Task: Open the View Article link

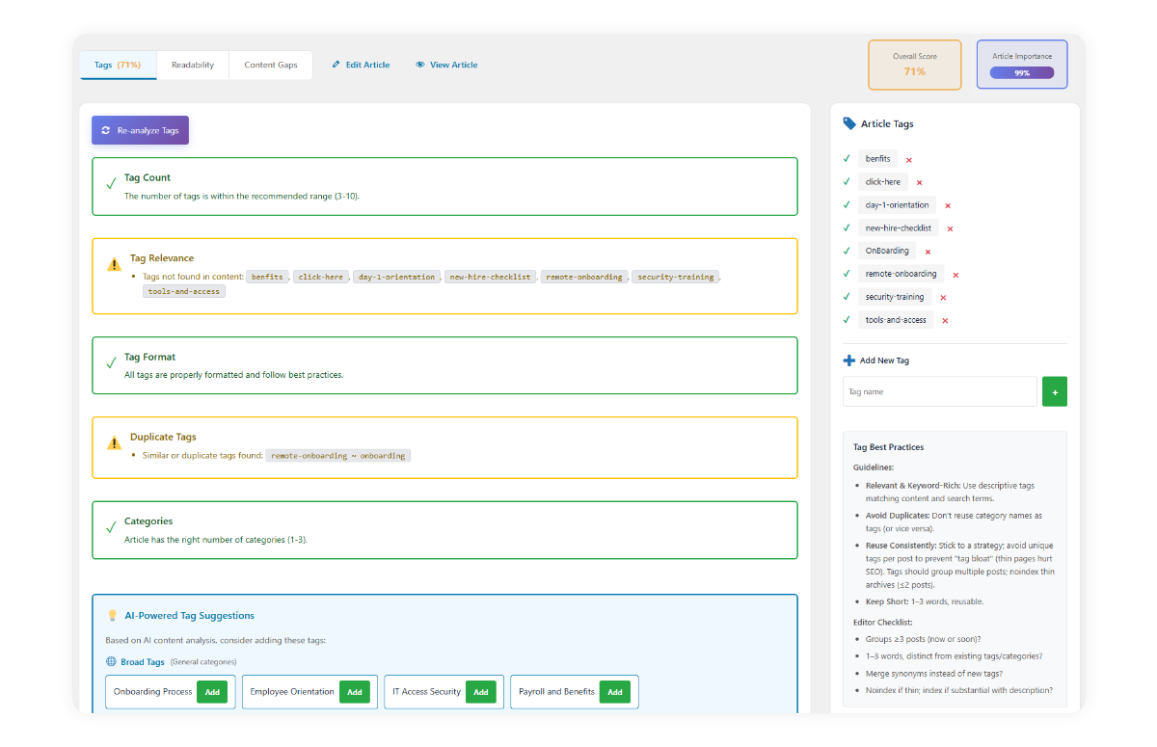Action: click(447, 65)
